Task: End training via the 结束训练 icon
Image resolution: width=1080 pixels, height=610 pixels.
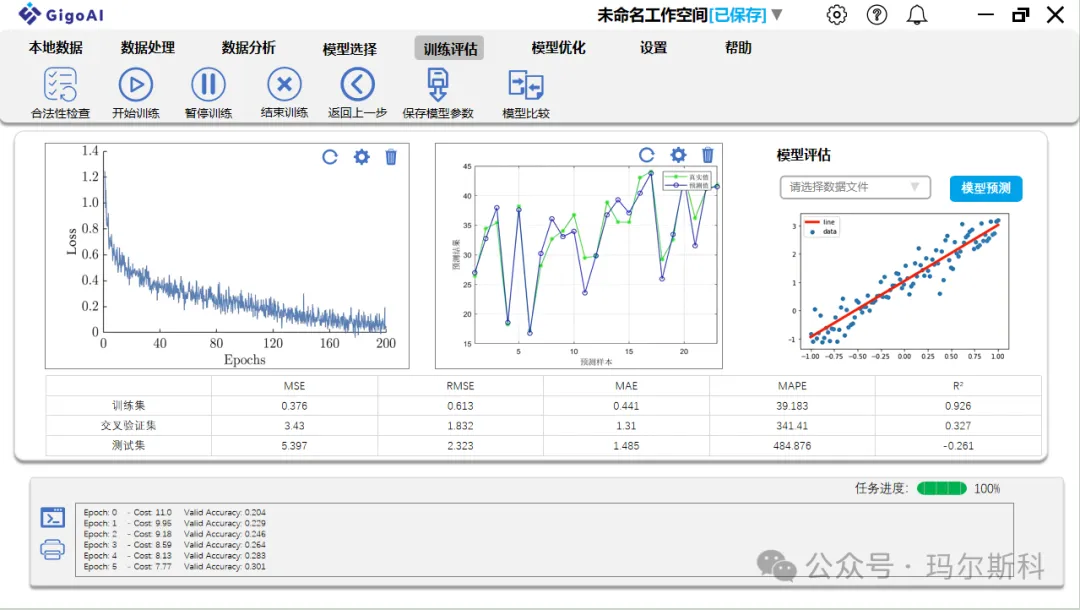Action: point(284,85)
